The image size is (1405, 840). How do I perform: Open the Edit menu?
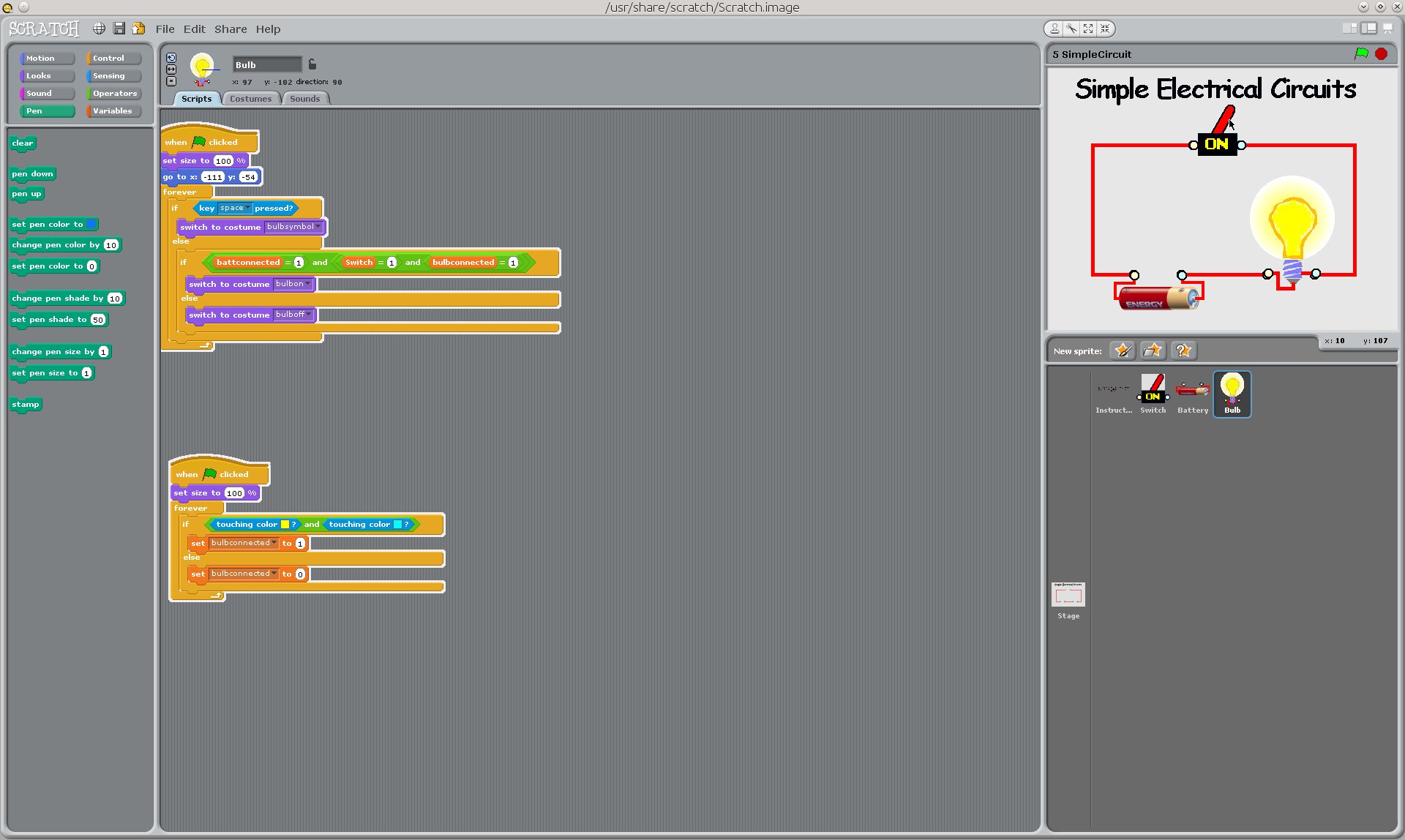(194, 29)
